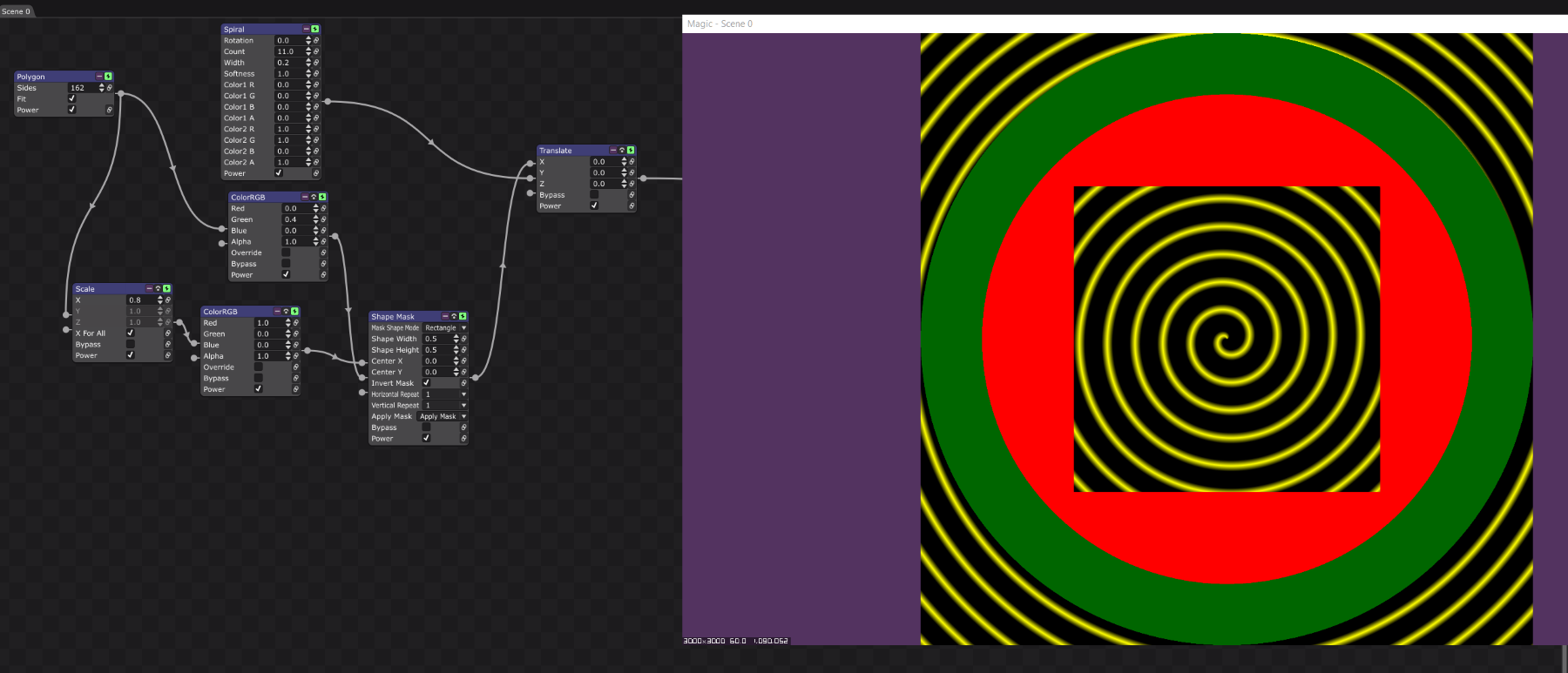Collapse the Scale node

pyautogui.click(x=149, y=288)
